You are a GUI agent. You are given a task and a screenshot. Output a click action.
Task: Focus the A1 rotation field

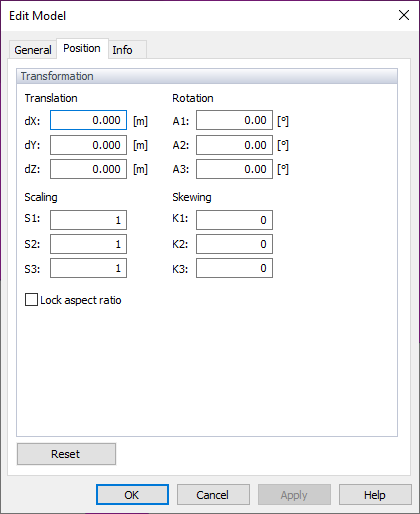point(234,120)
